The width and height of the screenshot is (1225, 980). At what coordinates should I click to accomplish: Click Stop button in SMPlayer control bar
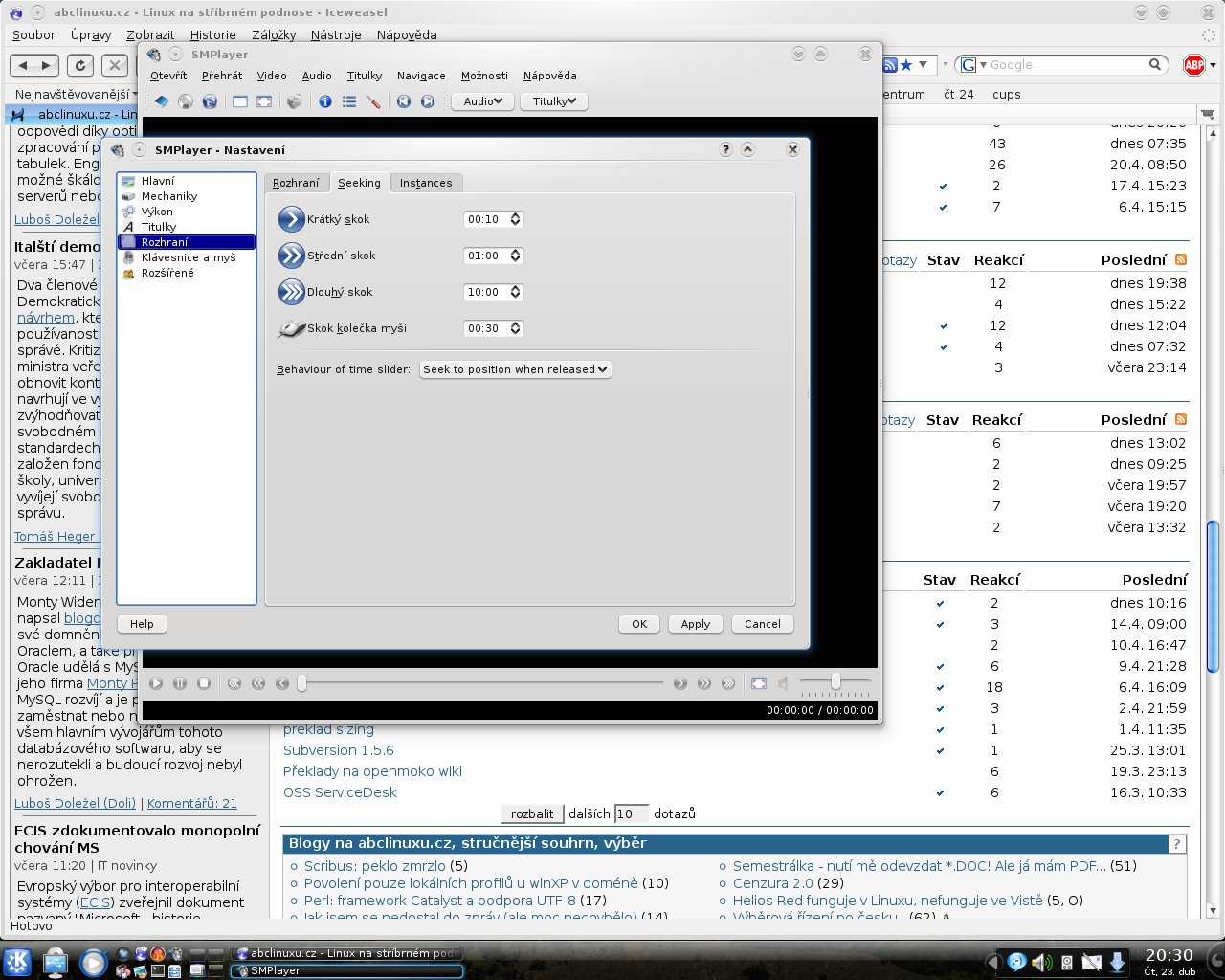click(x=204, y=683)
